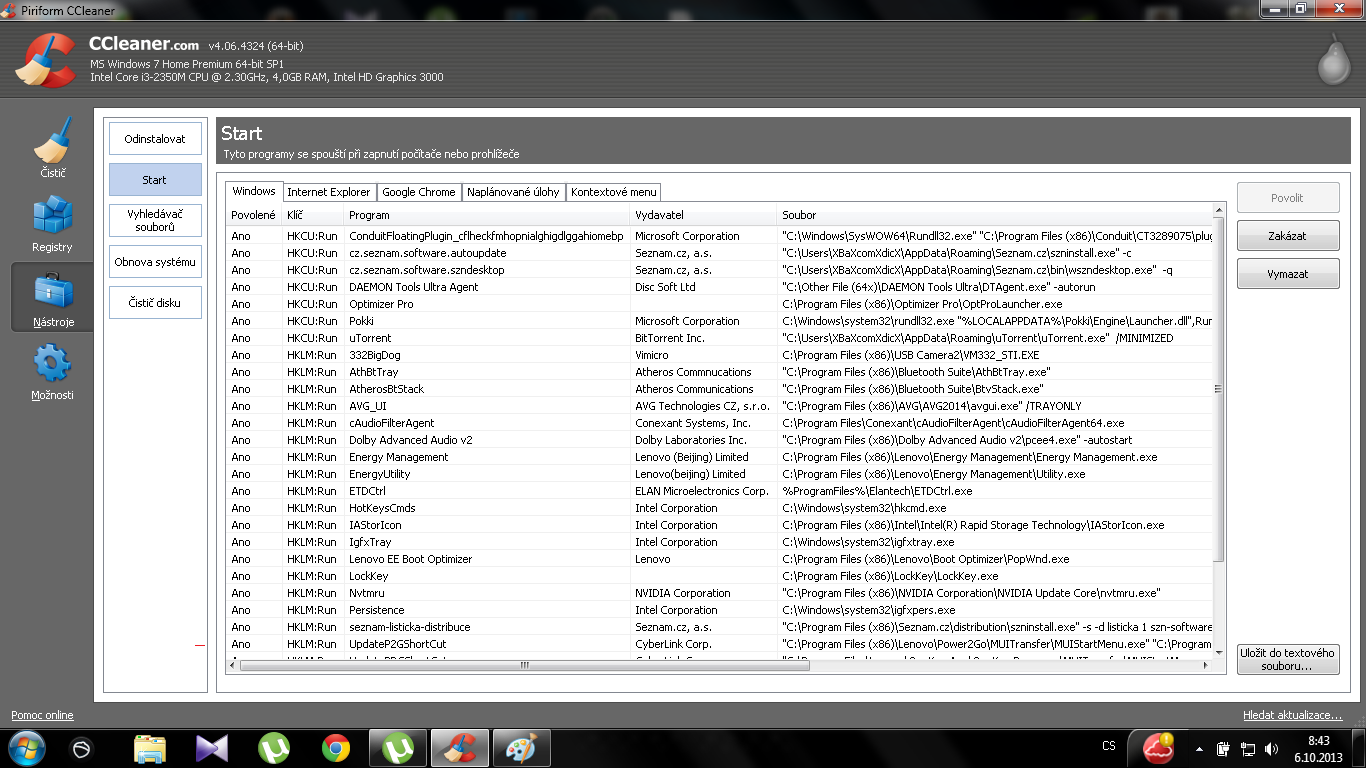Click the red tray icon with alert badge

coord(1158,748)
